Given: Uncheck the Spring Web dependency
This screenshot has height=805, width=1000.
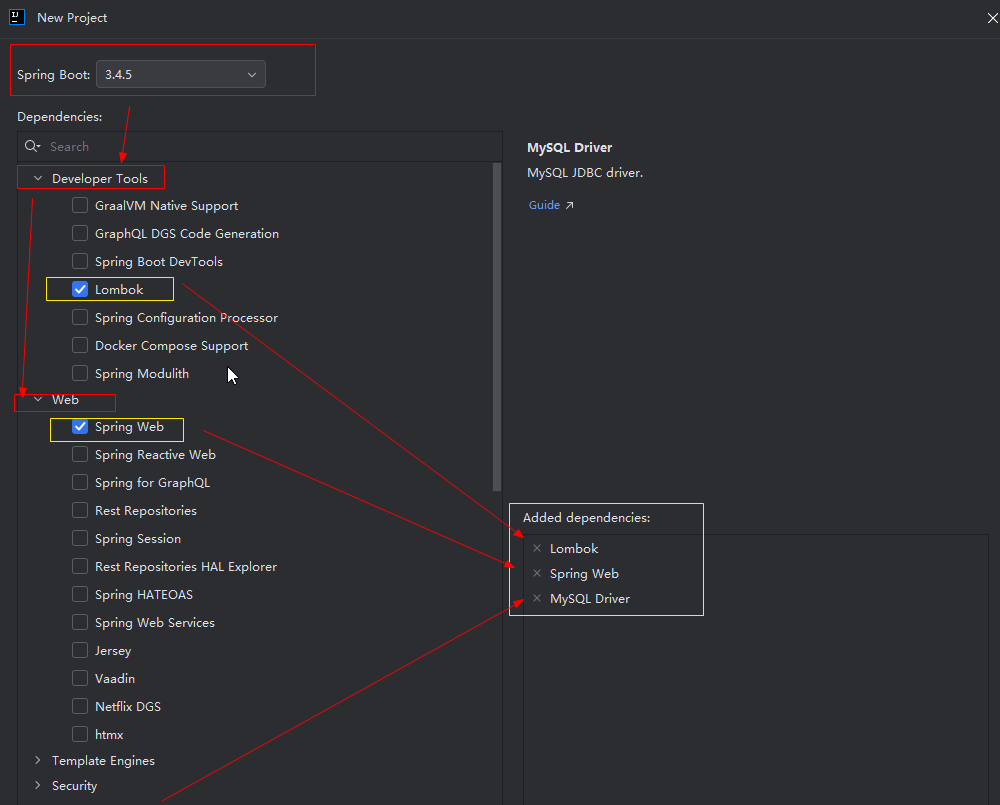Looking at the screenshot, I should tap(80, 427).
